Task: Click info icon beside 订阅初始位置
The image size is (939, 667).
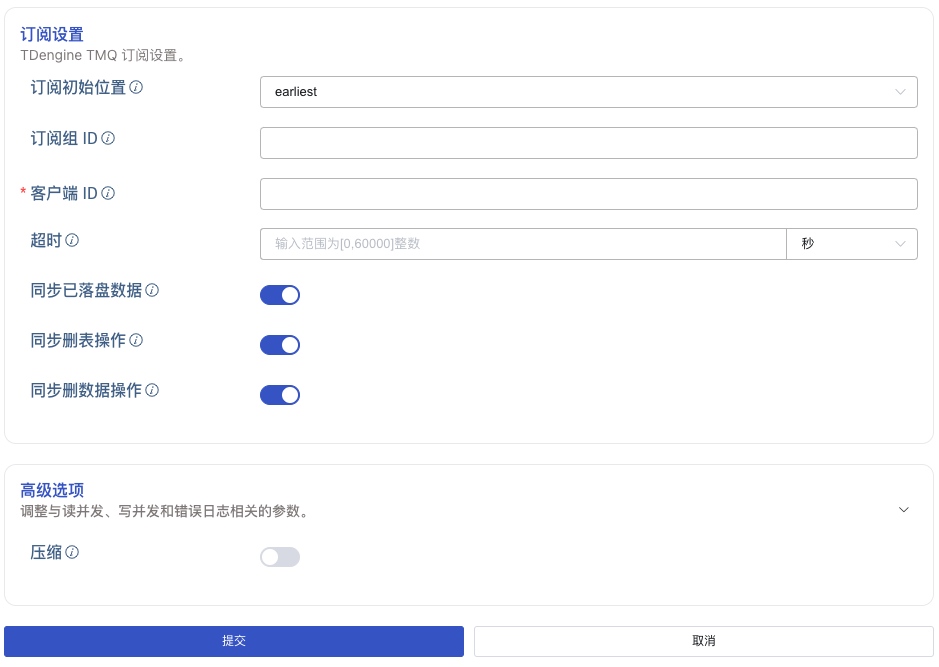Action: click(x=136, y=88)
